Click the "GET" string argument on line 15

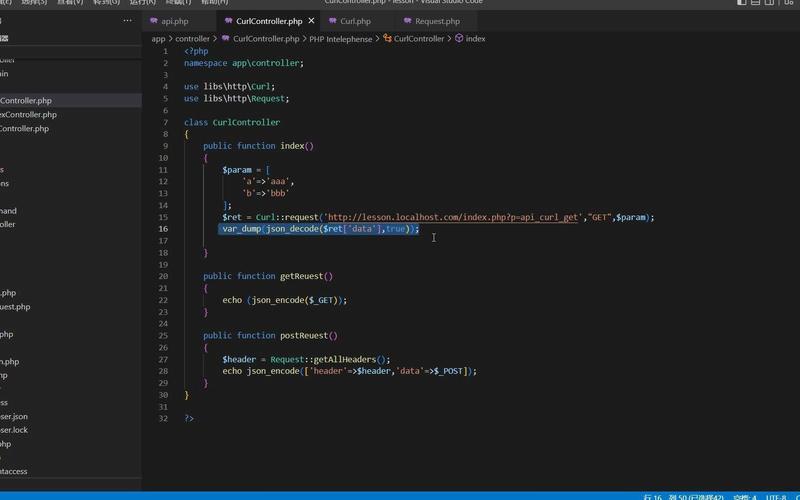click(599, 217)
